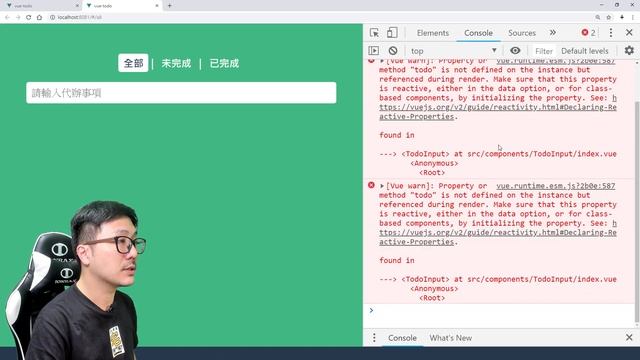
Task: Reload the page icon
Action: (x=29, y=17)
